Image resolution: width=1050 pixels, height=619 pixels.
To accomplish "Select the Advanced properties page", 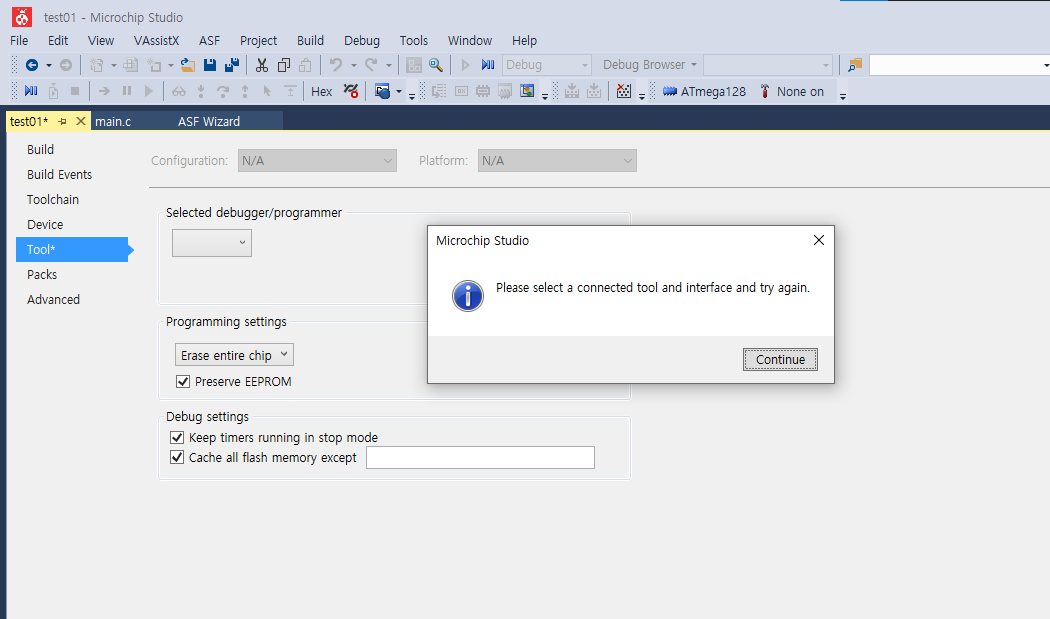I will click(x=54, y=299).
